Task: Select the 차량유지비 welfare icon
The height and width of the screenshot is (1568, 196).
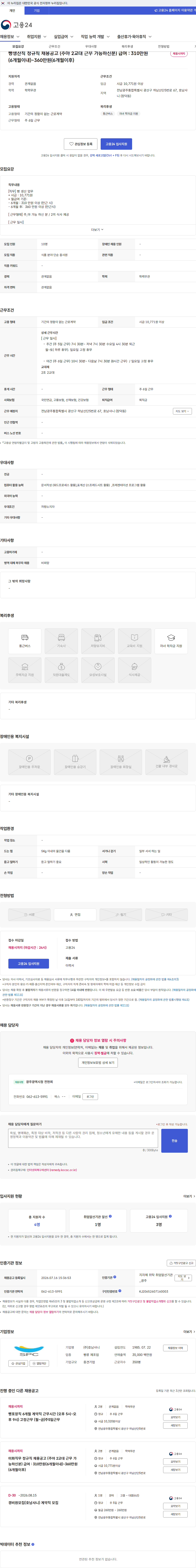Action: point(98,641)
